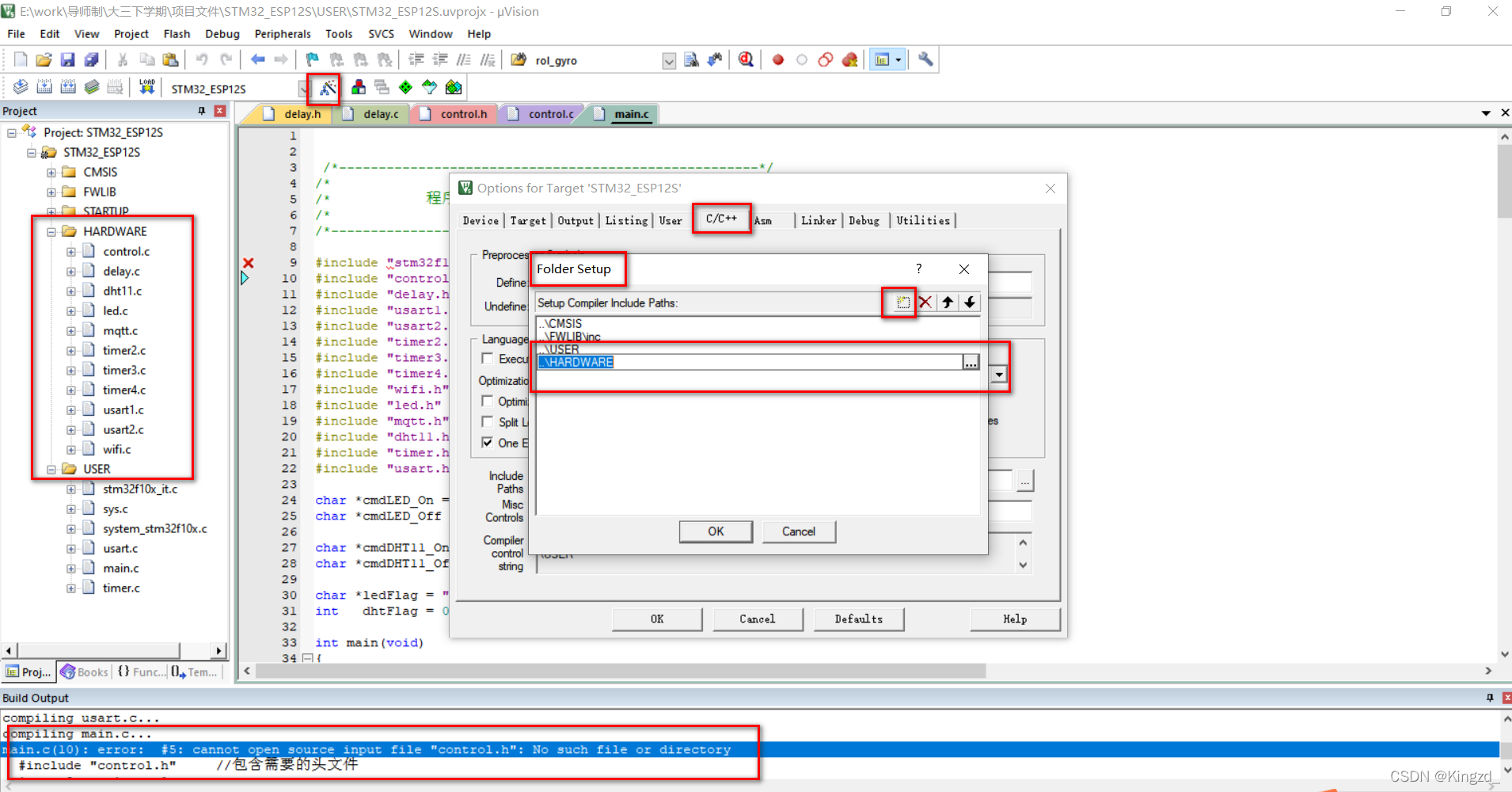
Task: Open Options for Target magic wand icon
Action: click(x=326, y=88)
